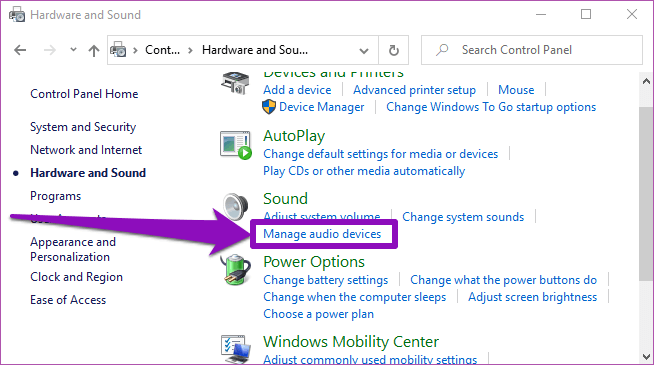This screenshot has width=654, height=365.
Task: Focus the Search Control Panel field
Action: coord(532,50)
